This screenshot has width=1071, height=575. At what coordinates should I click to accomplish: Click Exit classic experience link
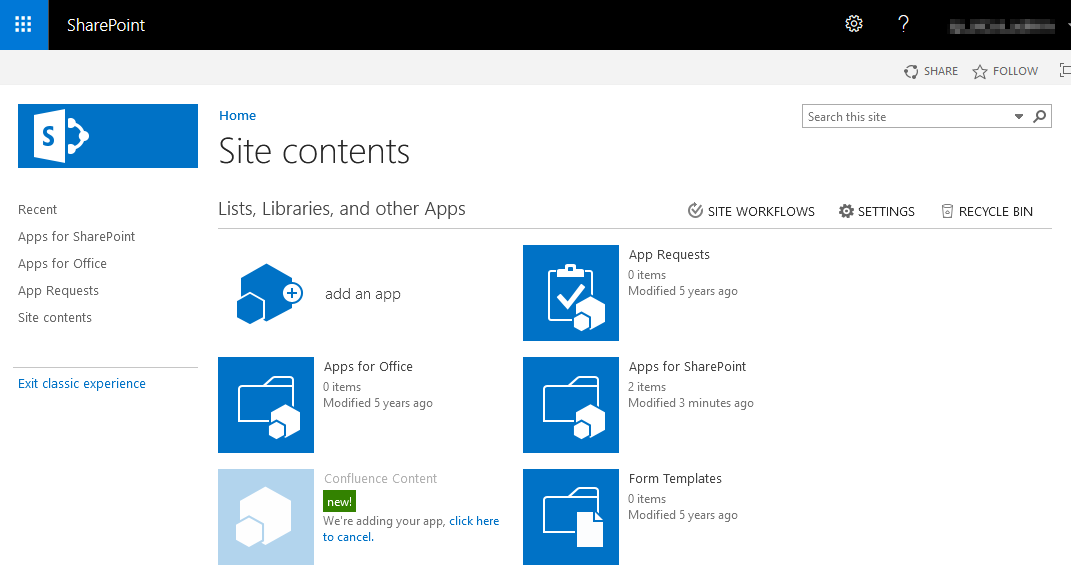82,384
